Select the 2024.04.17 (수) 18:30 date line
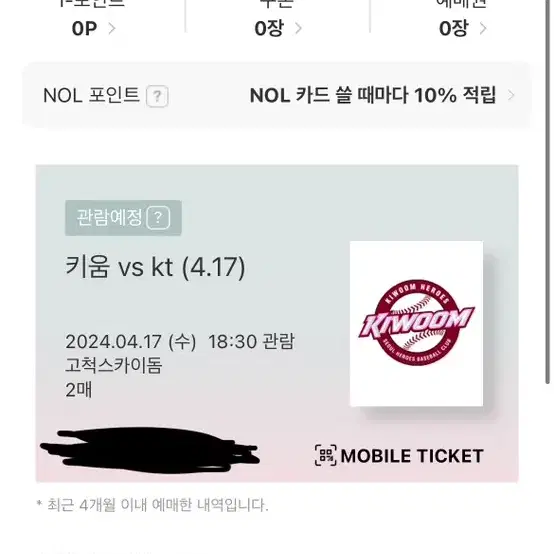Image resolution: width=554 pixels, height=554 pixels. click(179, 342)
